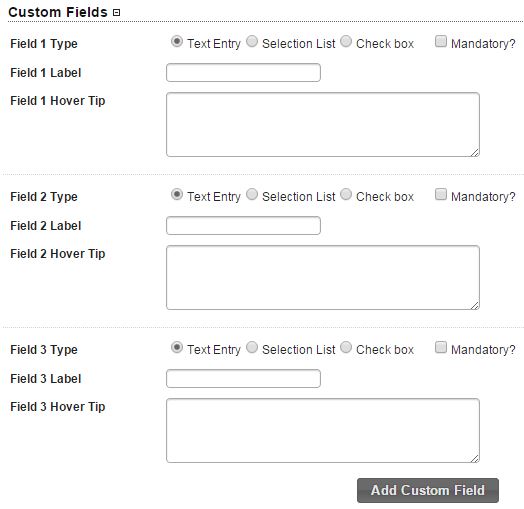Image resolution: width=524 pixels, height=509 pixels.
Task: Select Selection List for Field 1 Type
Action: tap(252, 42)
